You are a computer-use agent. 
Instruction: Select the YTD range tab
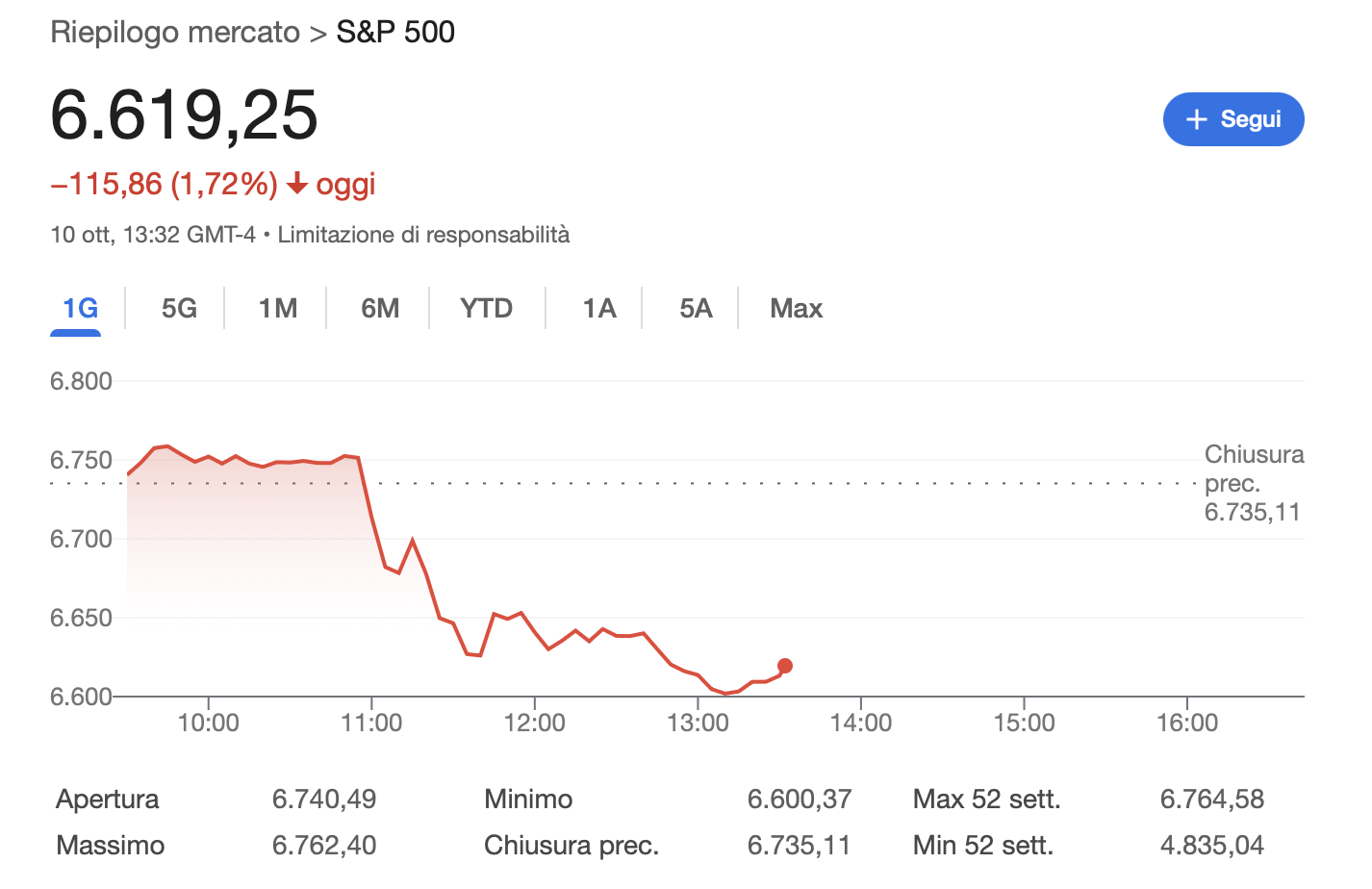coord(486,308)
